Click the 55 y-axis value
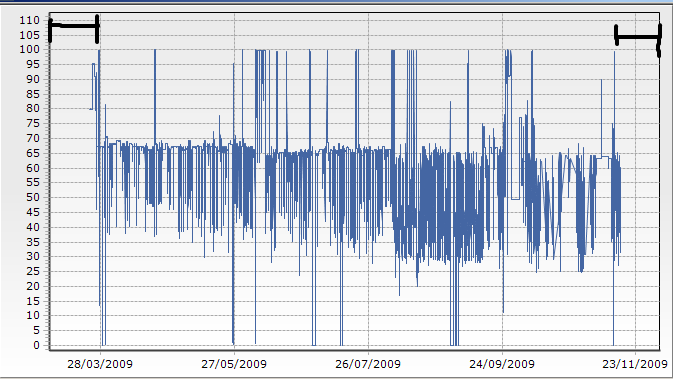 pos(33,183)
